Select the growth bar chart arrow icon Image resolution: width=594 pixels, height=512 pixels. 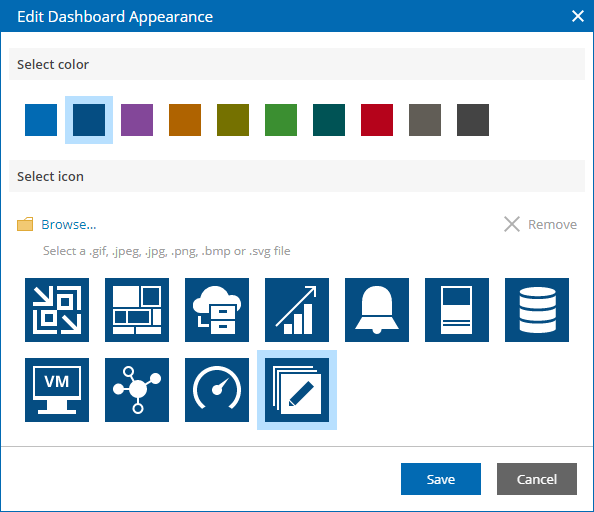point(297,310)
